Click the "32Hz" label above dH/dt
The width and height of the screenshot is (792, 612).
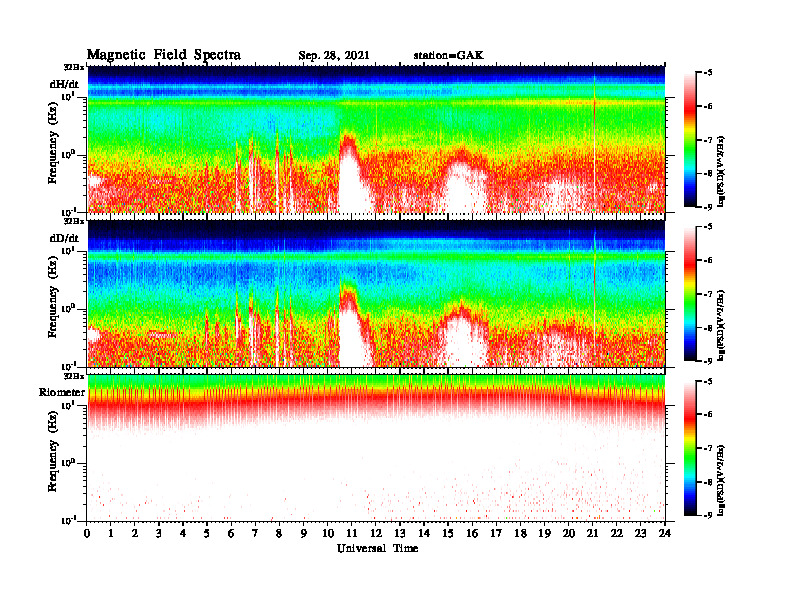(x=74, y=67)
